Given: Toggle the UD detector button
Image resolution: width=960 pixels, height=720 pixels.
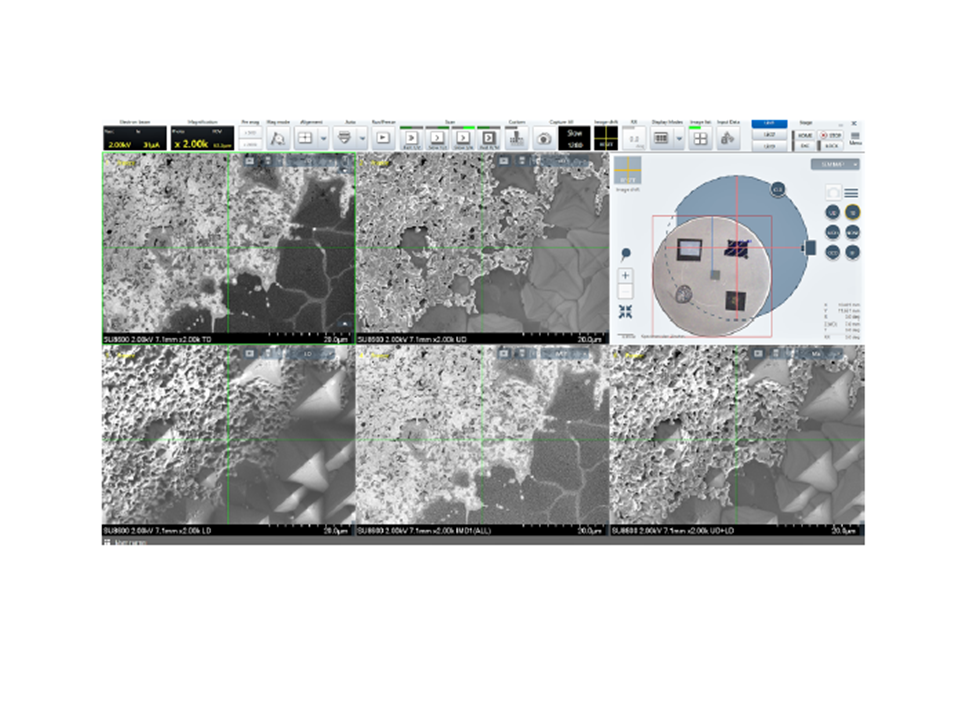Looking at the screenshot, I should [x=832, y=212].
